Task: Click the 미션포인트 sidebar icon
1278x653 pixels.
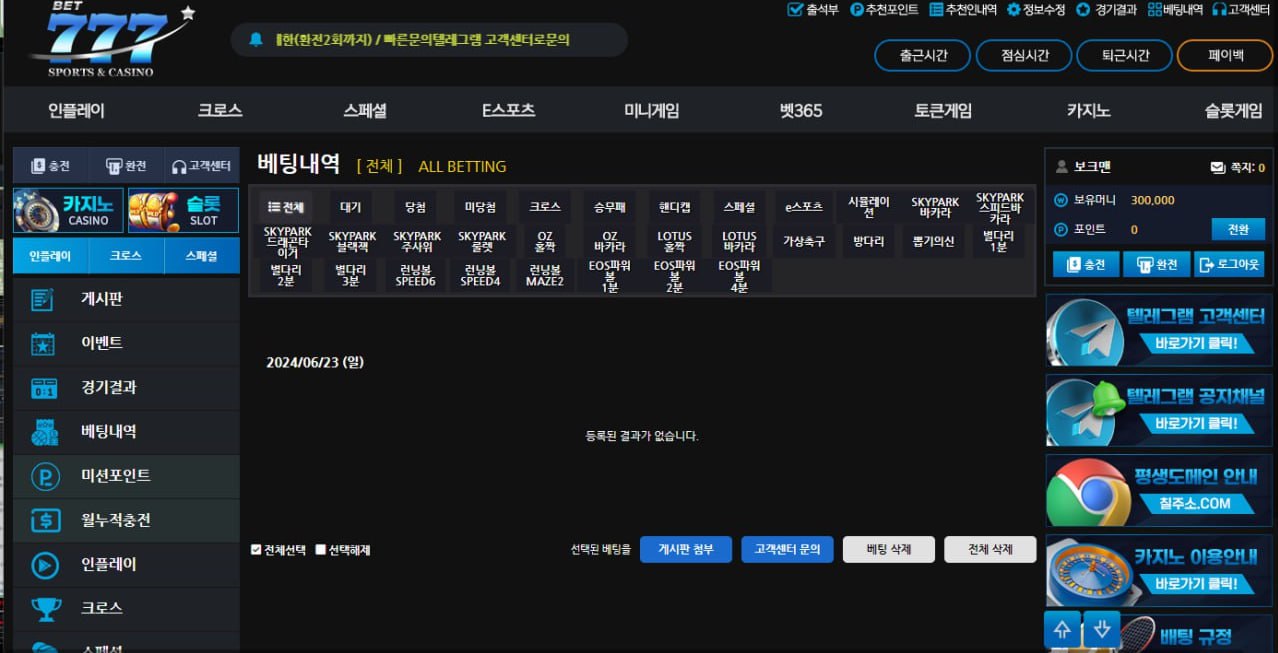Action: coord(45,476)
